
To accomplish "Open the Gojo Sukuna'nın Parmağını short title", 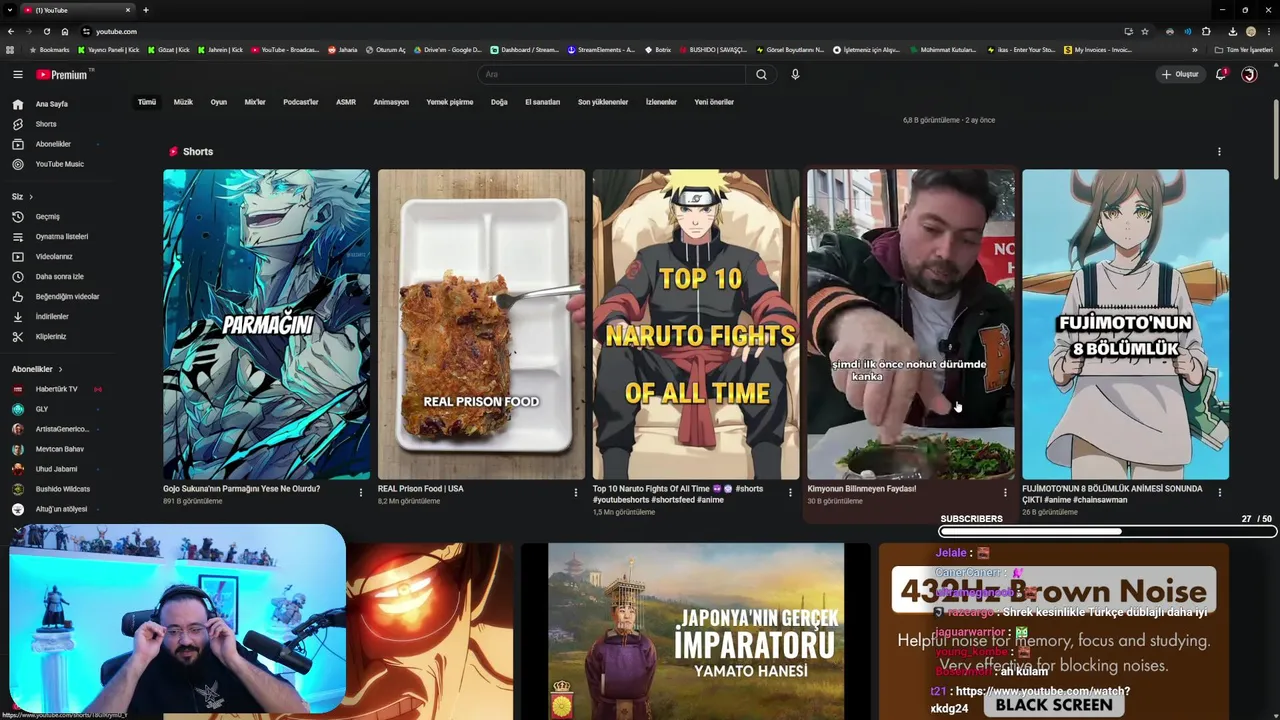I will pyautogui.click(x=242, y=489).
